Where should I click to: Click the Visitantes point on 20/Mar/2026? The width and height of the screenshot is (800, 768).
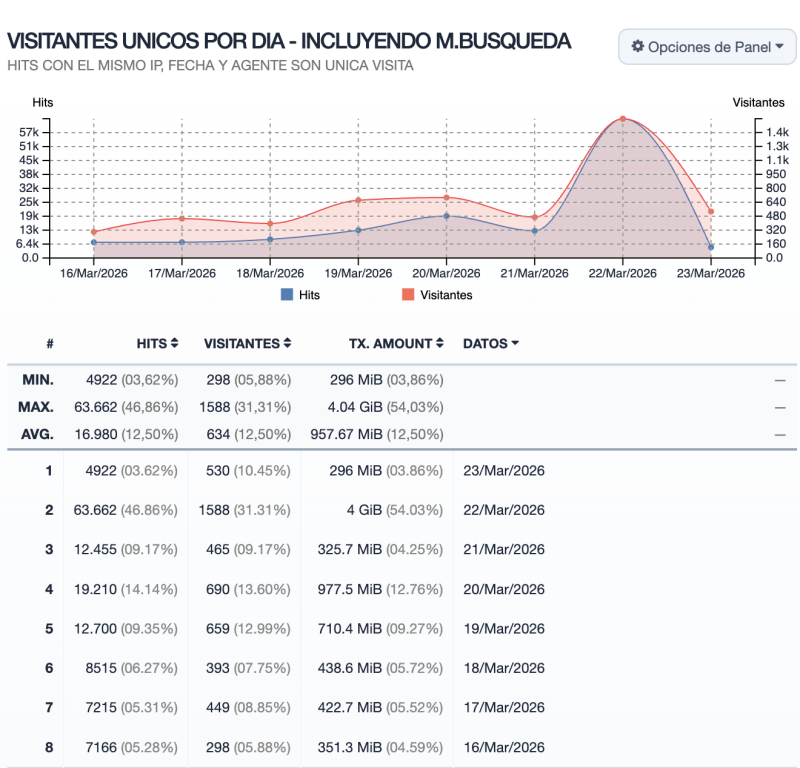click(x=446, y=197)
